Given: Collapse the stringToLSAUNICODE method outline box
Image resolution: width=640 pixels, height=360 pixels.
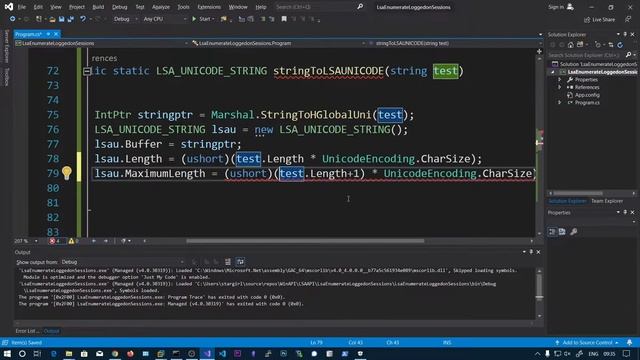Looking at the screenshot, I should click(87, 71).
